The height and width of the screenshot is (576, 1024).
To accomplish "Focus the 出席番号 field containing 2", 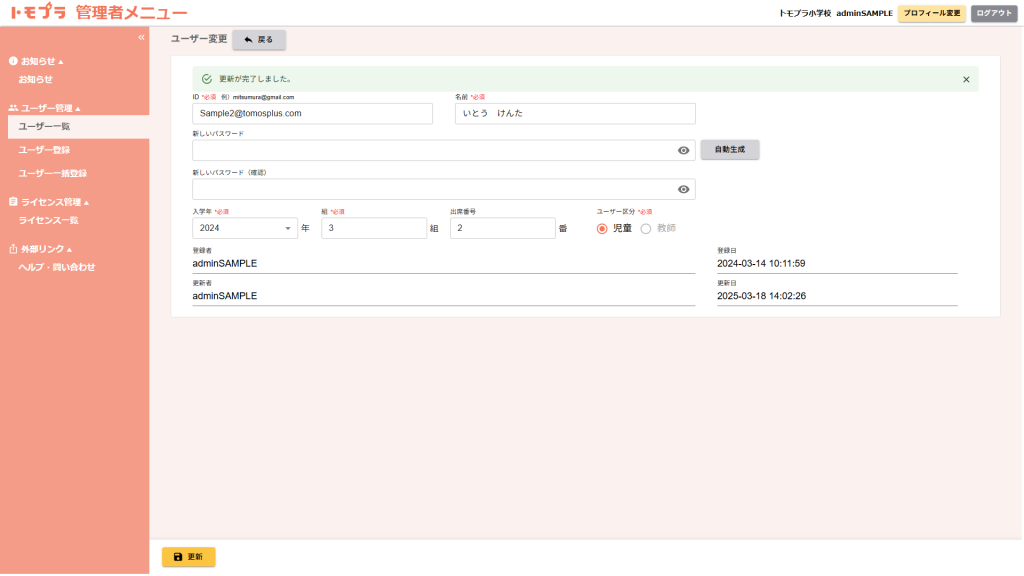I will (502, 228).
